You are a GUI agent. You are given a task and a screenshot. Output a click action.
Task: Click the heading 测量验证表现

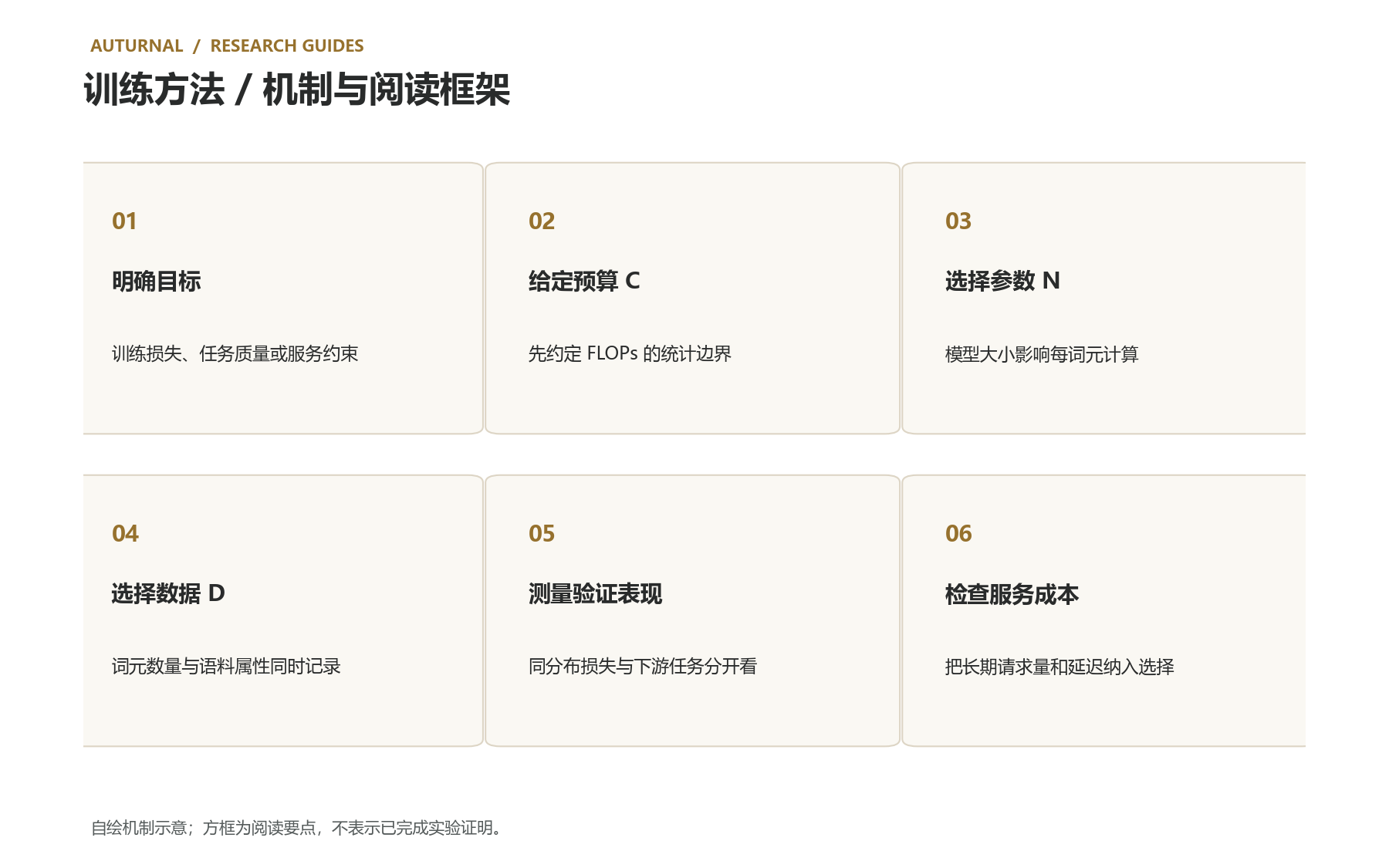596,593
